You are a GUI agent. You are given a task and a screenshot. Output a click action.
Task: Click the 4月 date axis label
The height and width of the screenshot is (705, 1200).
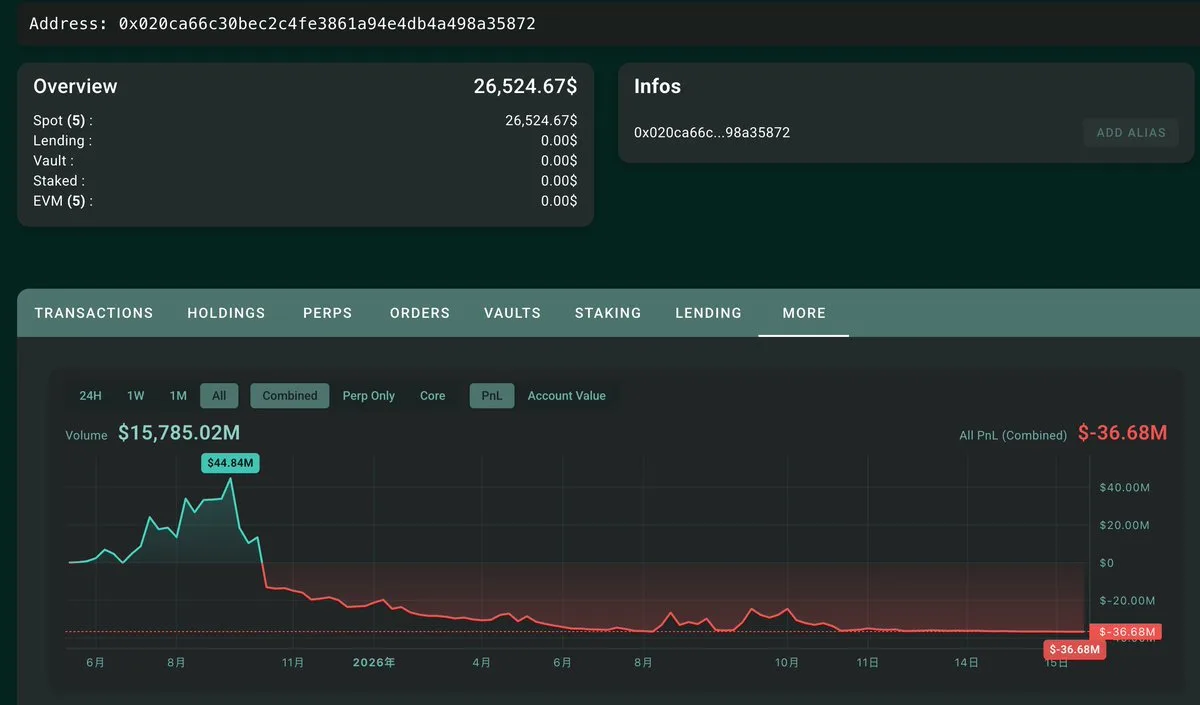tap(482, 662)
